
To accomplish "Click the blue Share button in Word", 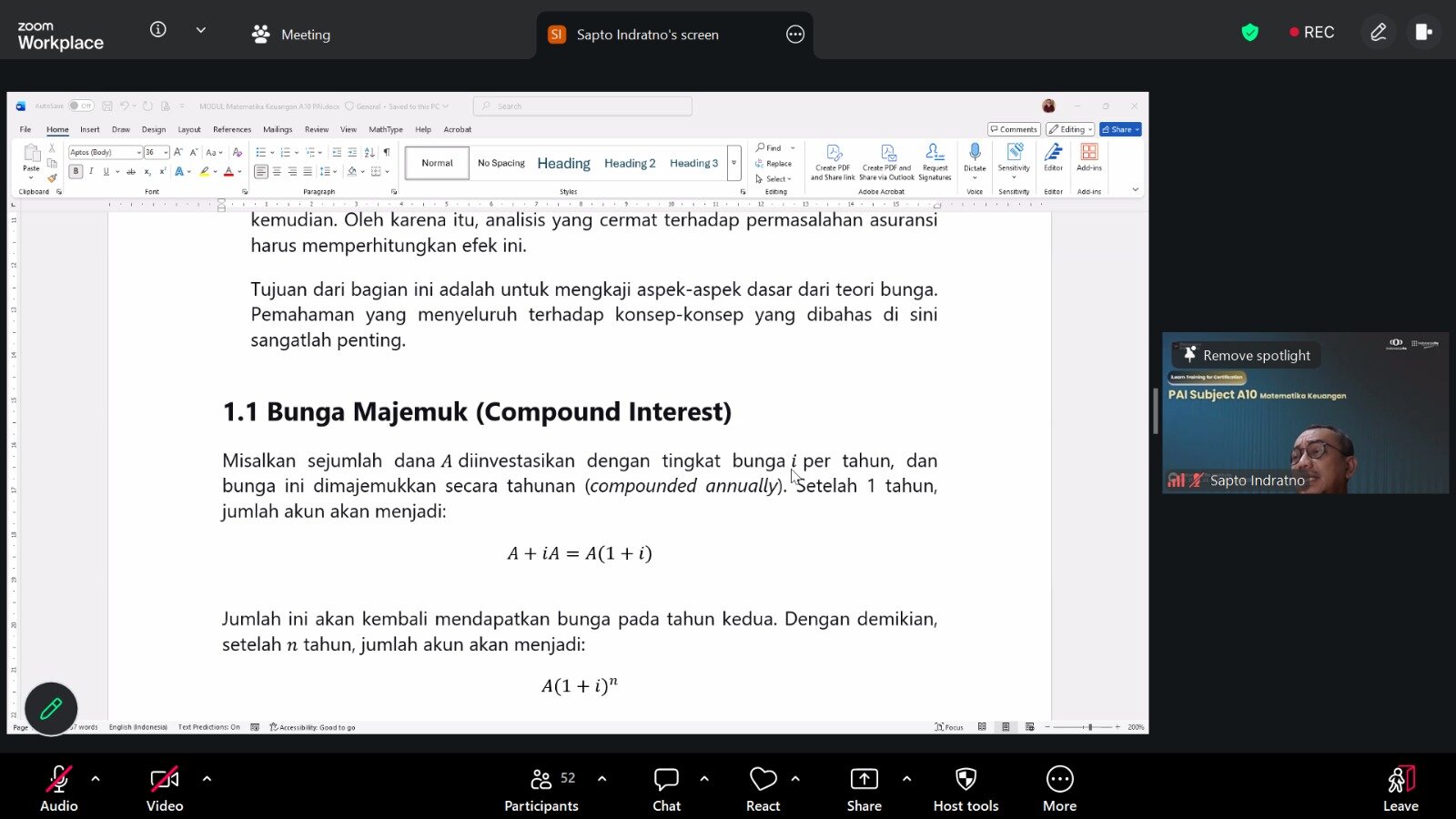I will (1120, 129).
